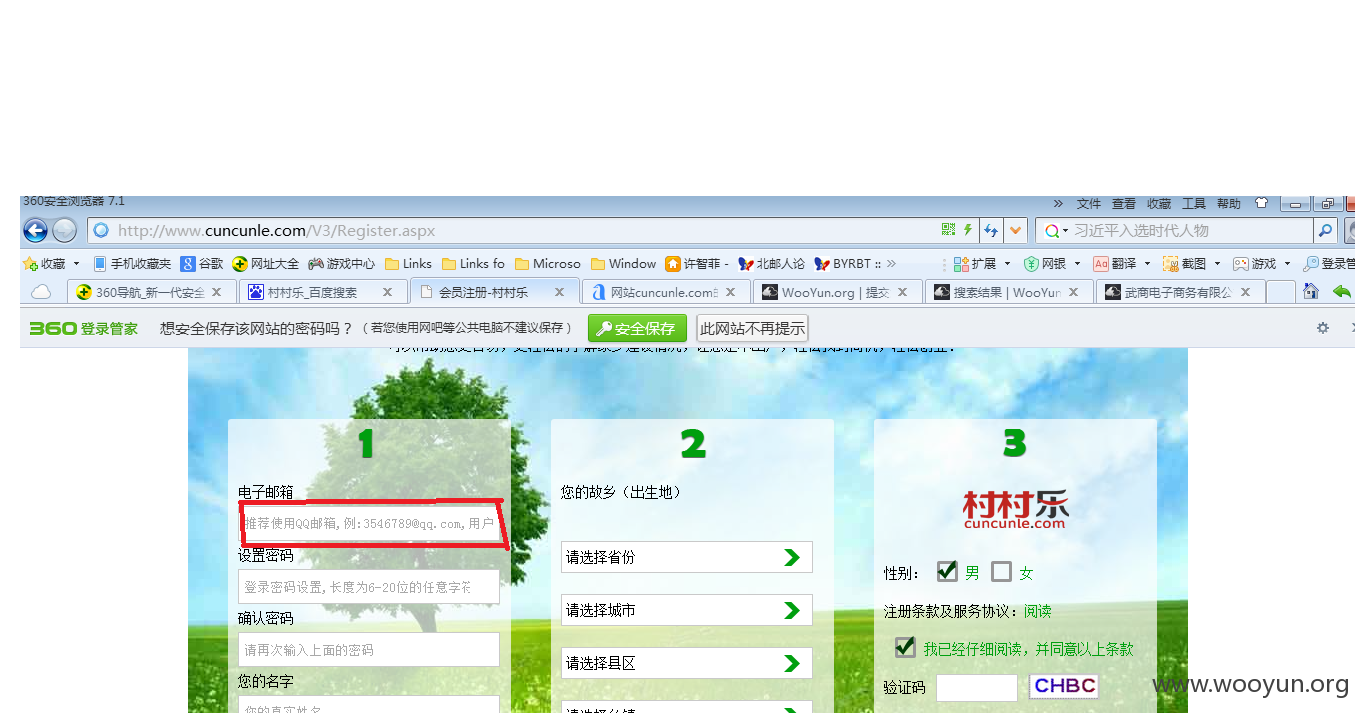The width and height of the screenshot is (1358, 713).
Task: Open the 阅读 terms link
Action: click(1037, 611)
